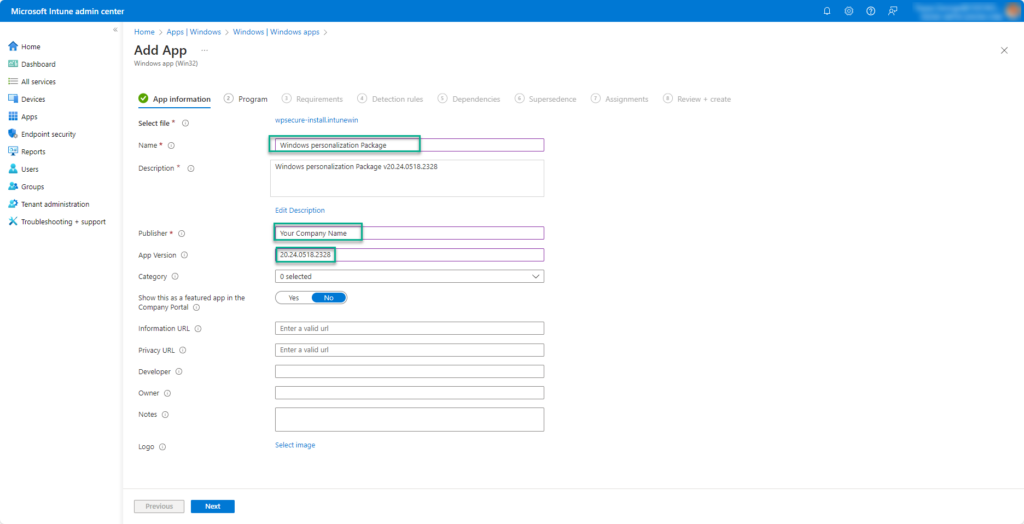Open Troubleshooting + support
This screenshot has width=1024, height=524.
click(x=56, y=221)
